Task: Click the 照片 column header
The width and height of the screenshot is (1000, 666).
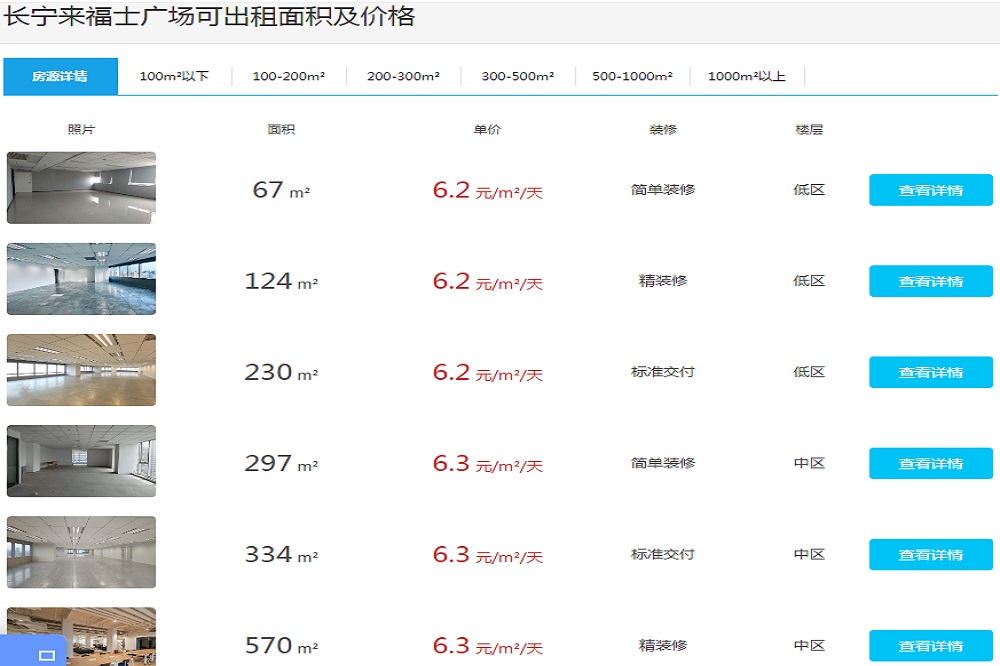Action: [81, 130]
